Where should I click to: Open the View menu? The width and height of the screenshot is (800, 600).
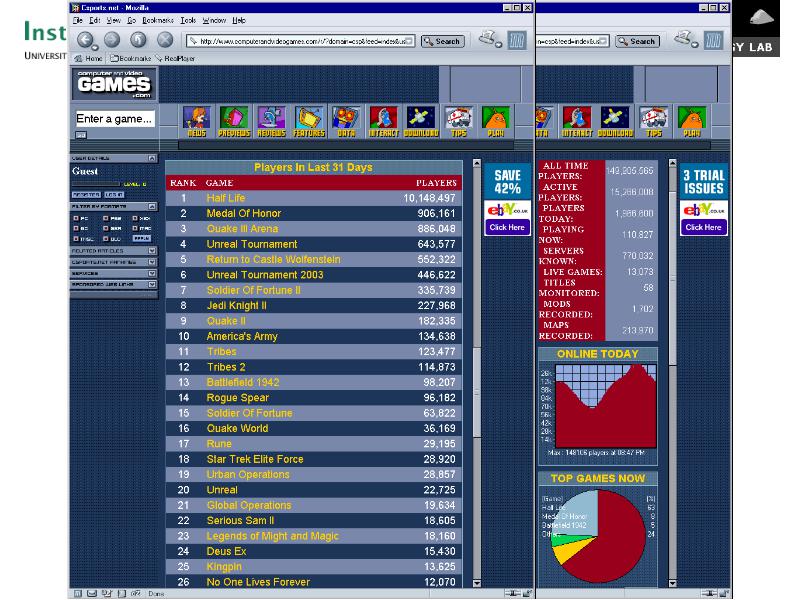point(113,20)
